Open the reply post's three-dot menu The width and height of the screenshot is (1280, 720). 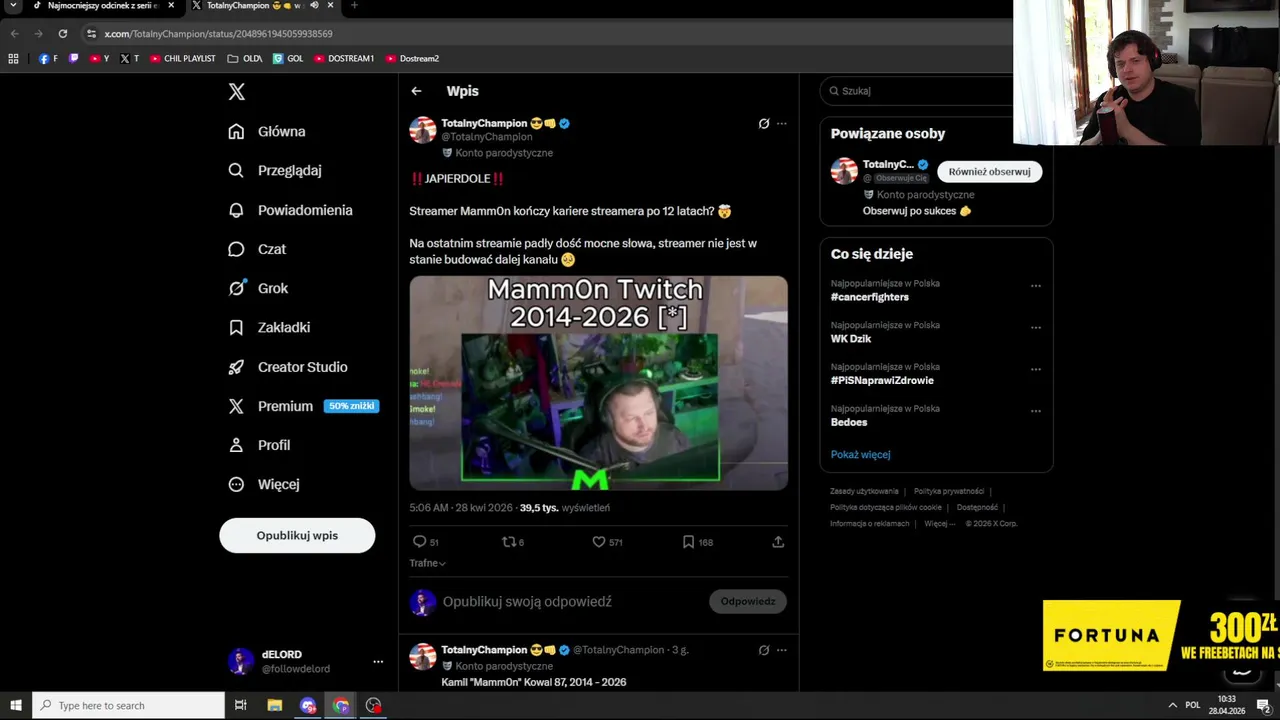pos(782,650)
